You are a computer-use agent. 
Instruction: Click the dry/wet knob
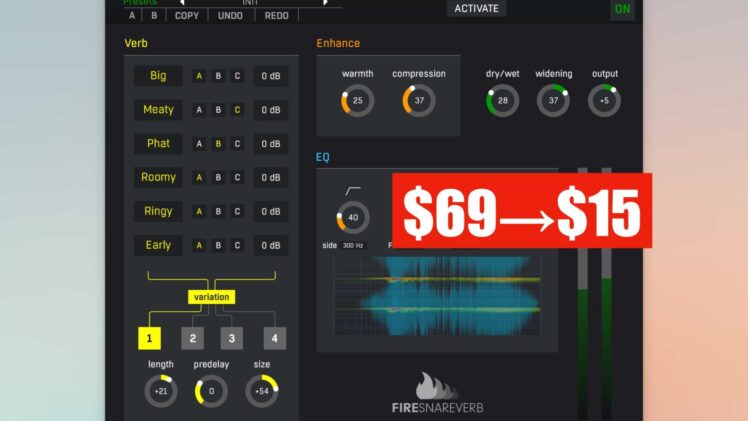(x=503, y=101)
